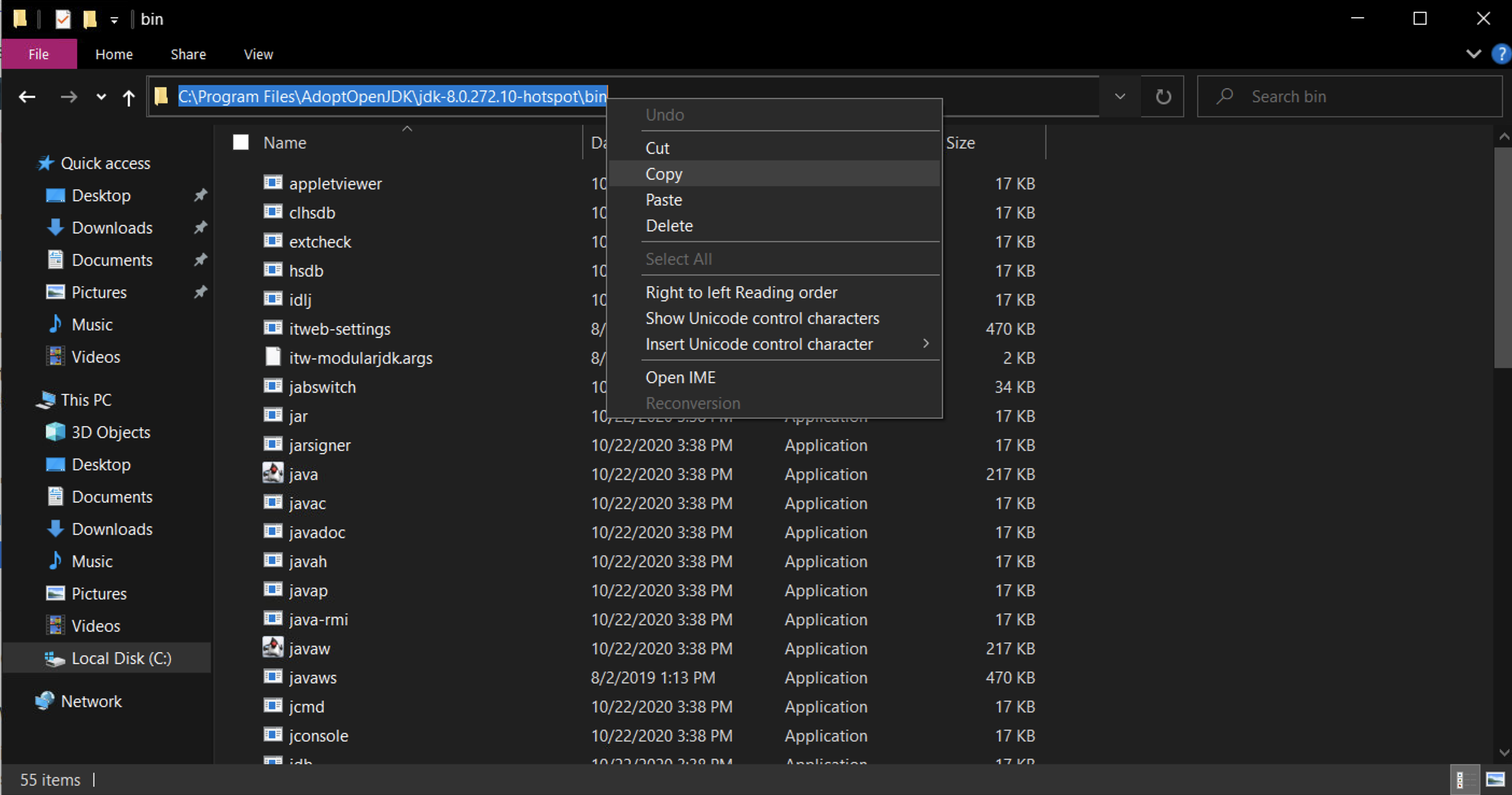This screenshot has height=795, width=1512.
Task: Open the recent locations dropdown arrow
Action: click(x=101, y=97)
